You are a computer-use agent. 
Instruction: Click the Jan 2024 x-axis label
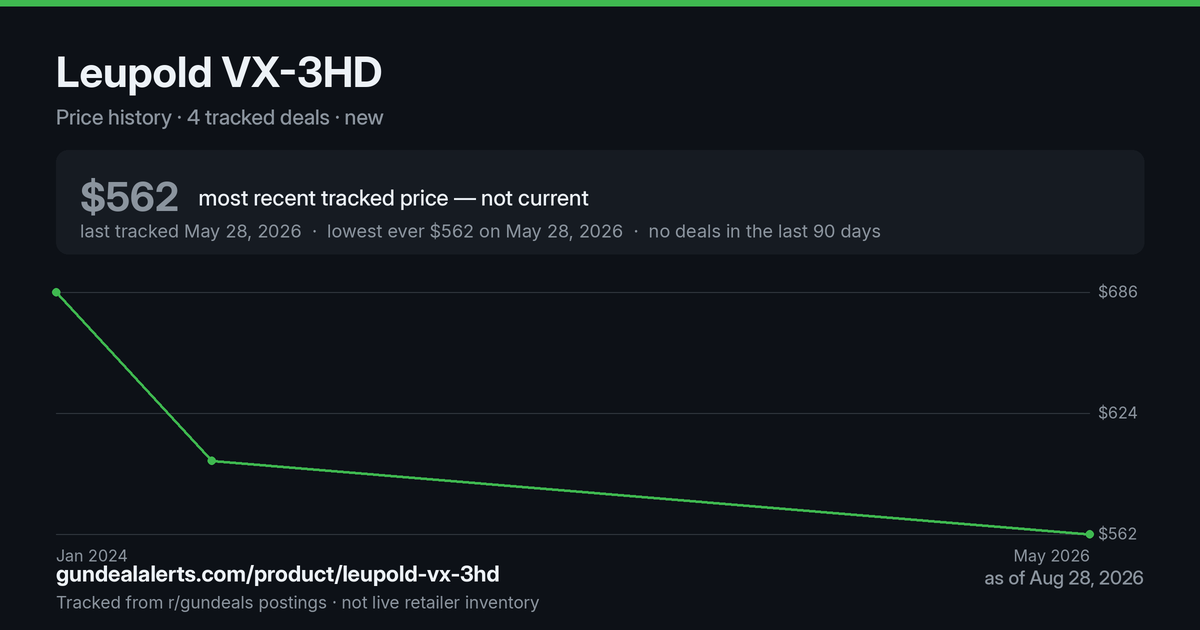coord(92,555)
